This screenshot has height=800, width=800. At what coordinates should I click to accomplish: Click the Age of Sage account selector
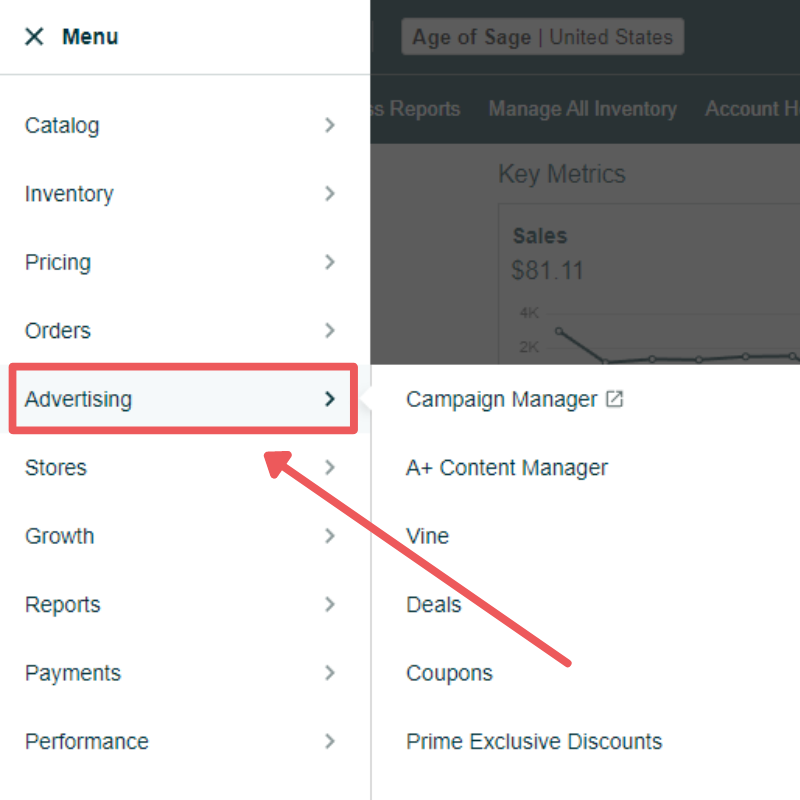point(542,38)
